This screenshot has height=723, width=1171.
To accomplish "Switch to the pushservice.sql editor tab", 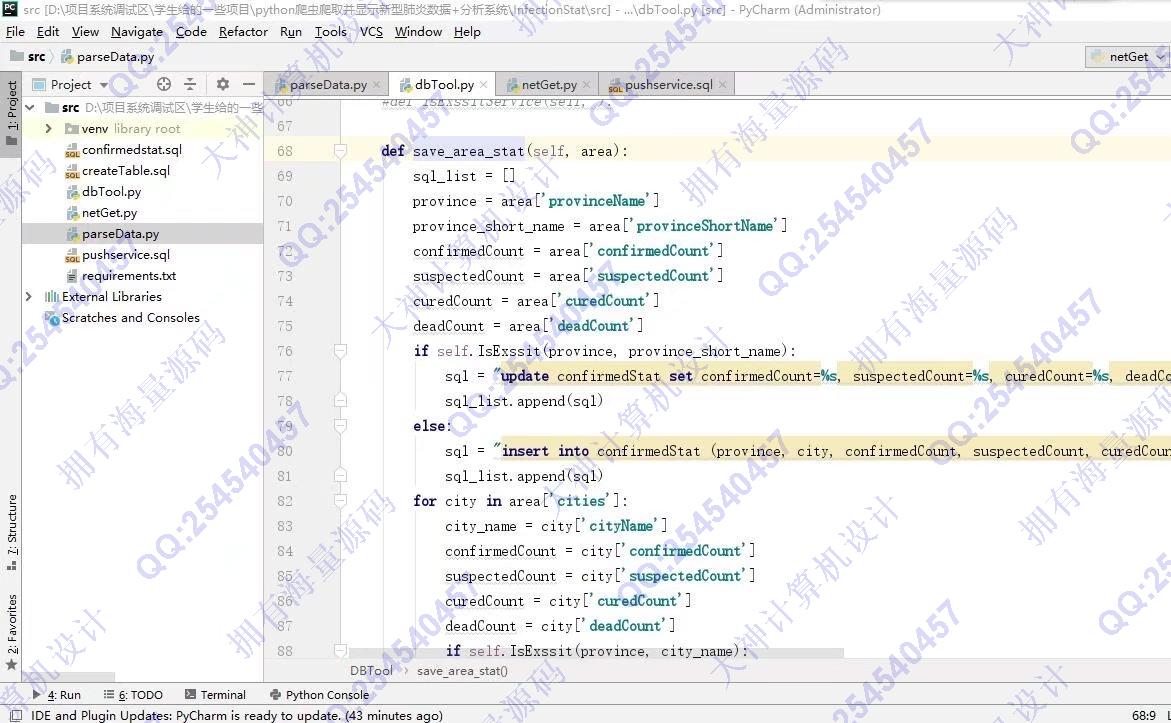I will tap(668, 84).
